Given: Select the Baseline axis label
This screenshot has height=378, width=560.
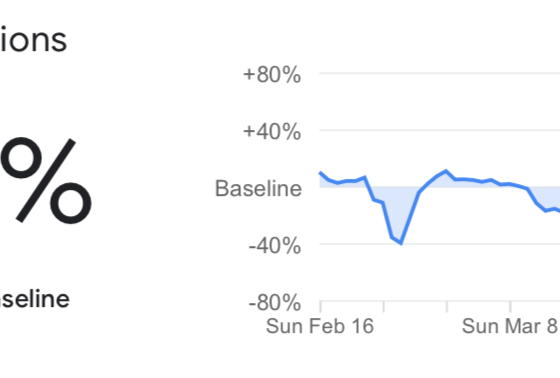Looking at the screenshot, I should tap(258, 188).
